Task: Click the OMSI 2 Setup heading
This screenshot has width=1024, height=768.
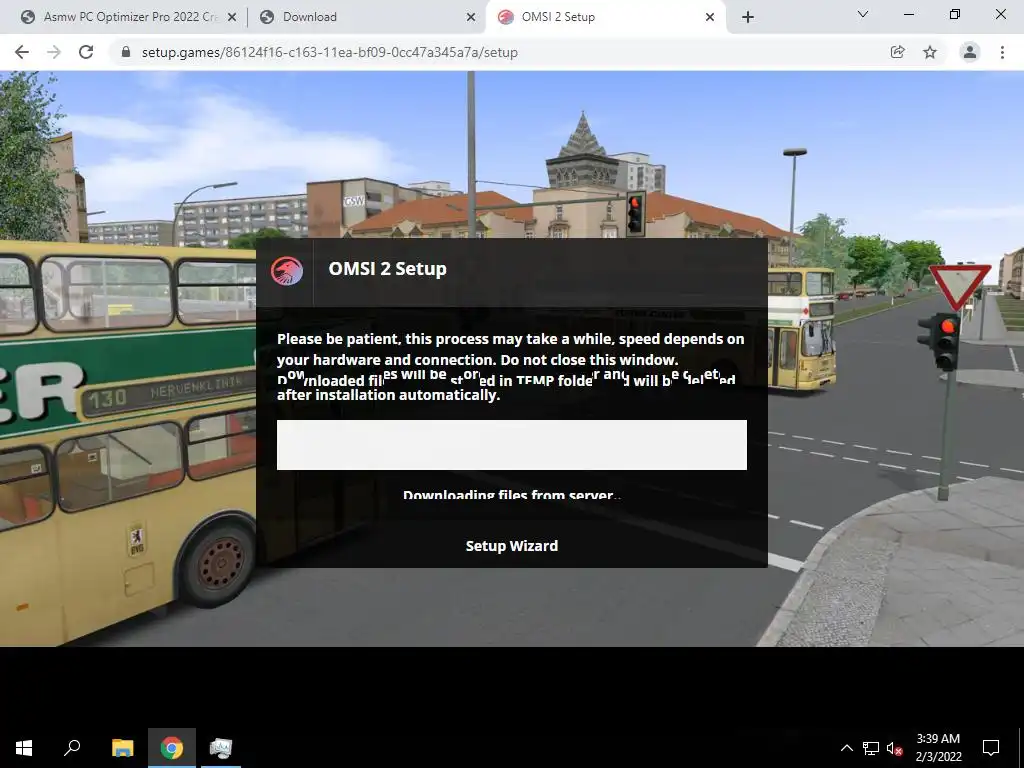Action: click(387, 268)
